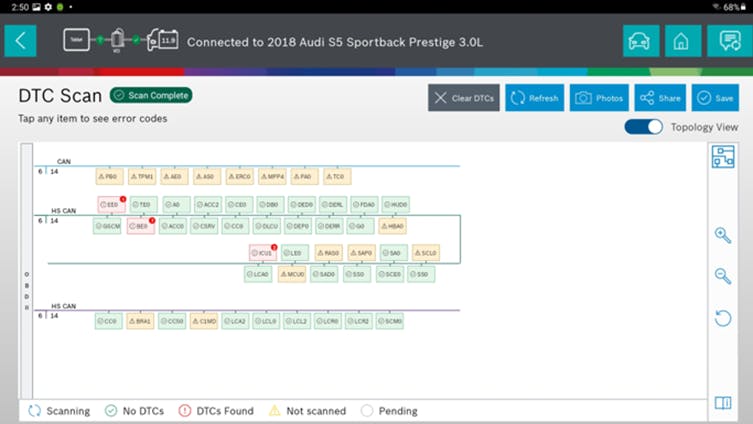Select the ICU1 module with DTCs
The image size is (753, 424).
point(262,254)
